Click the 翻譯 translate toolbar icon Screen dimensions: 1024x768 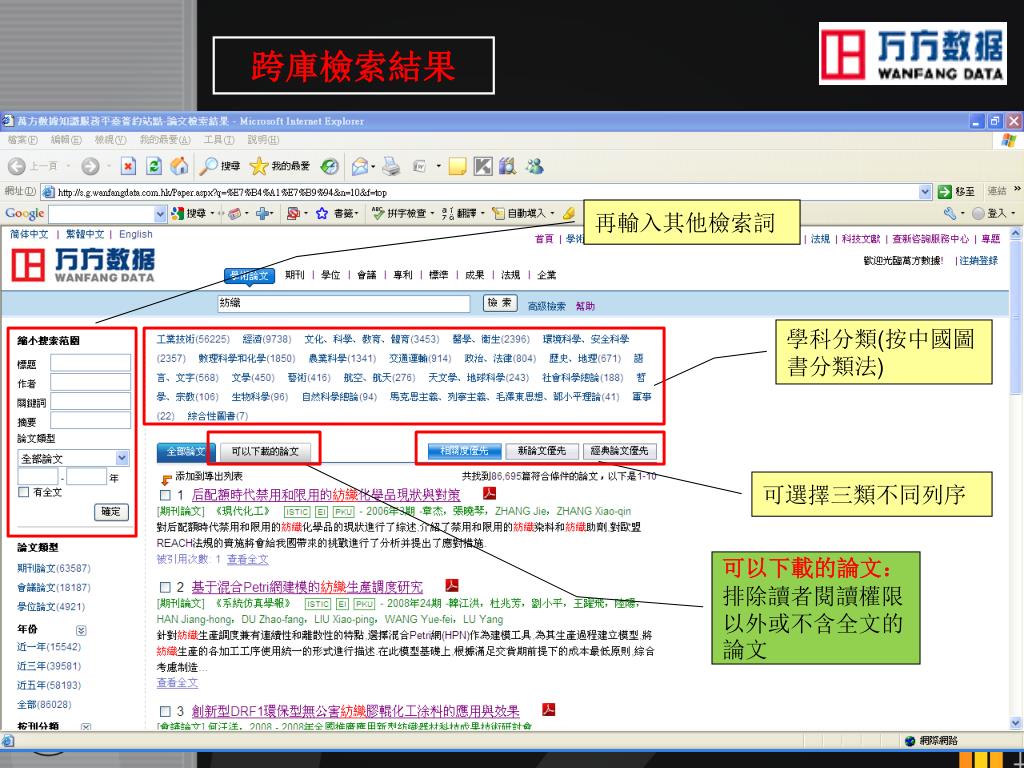447,214
